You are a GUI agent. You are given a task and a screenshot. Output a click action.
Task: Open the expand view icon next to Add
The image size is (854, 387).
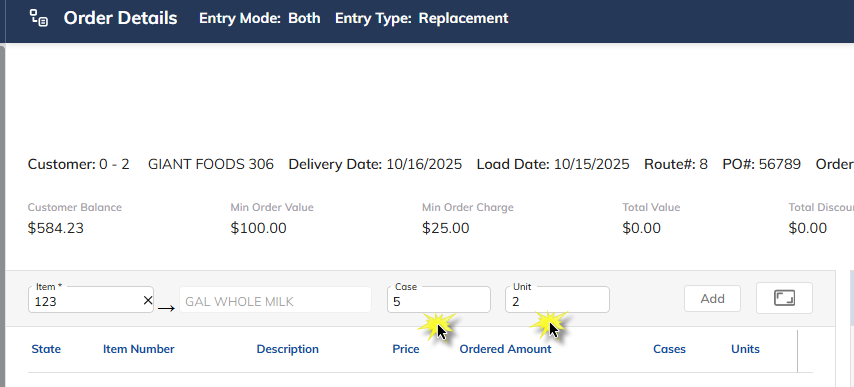point(784,298)
